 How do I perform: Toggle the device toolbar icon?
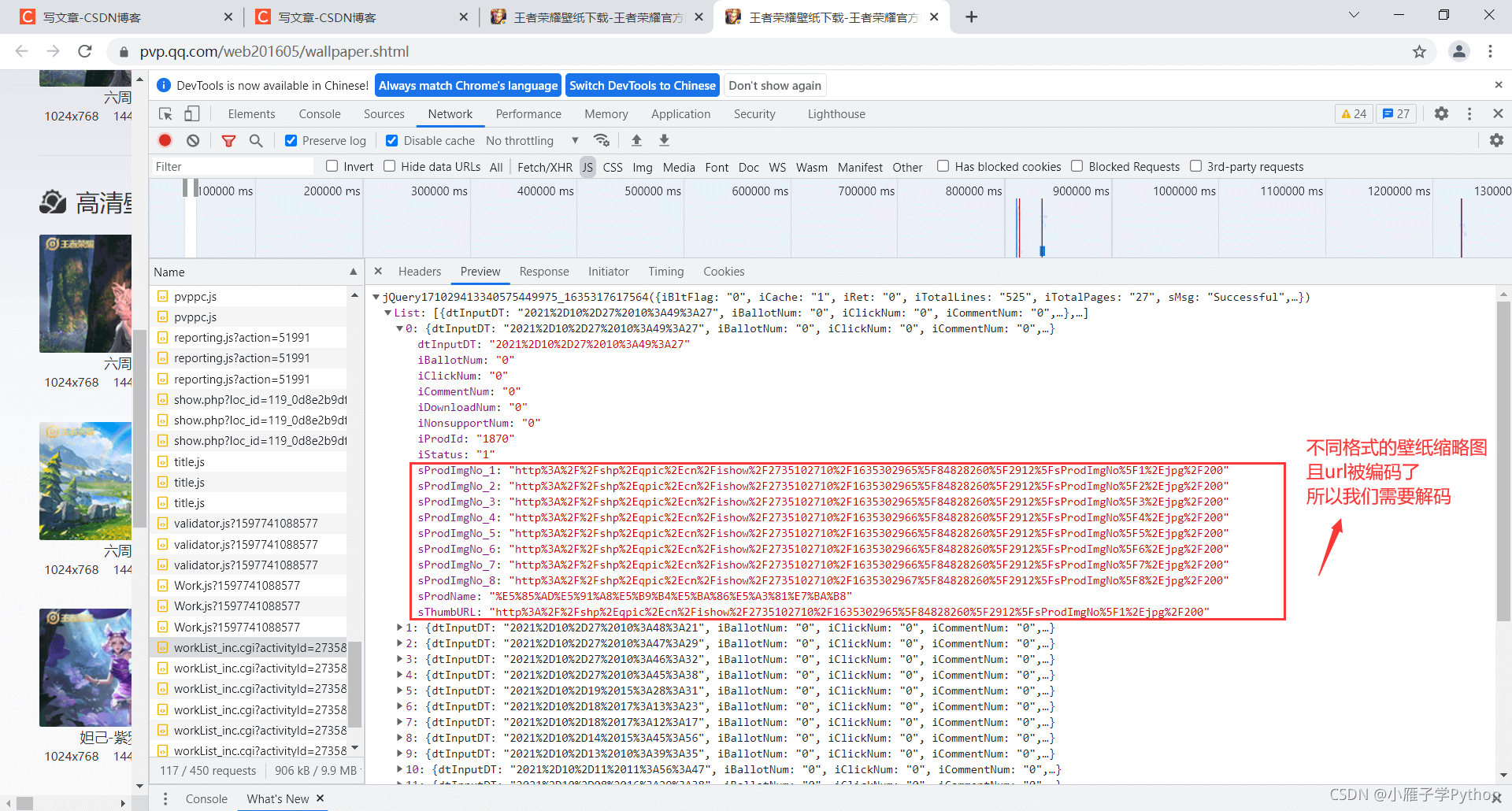192,114
